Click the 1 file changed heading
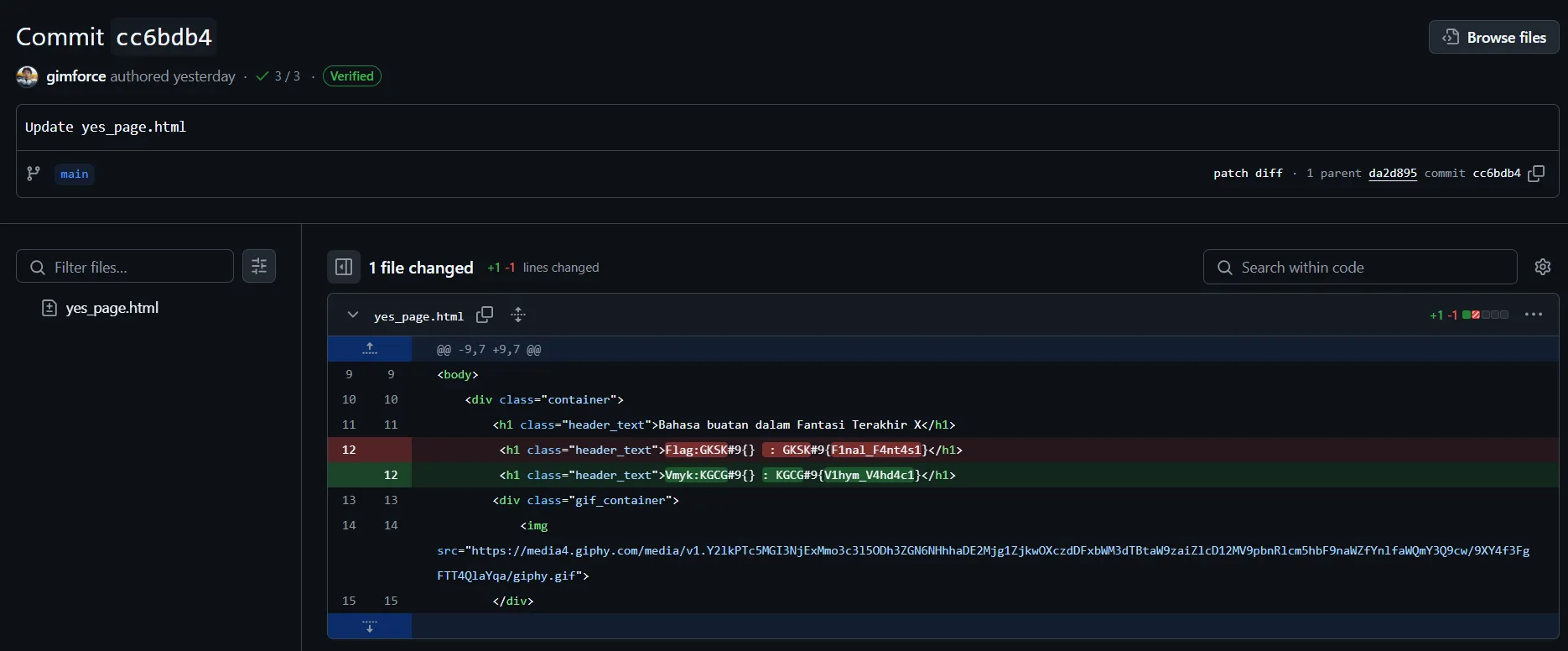Image resolution: width=1568 pixels, height=651 pixels. point(421,268)
